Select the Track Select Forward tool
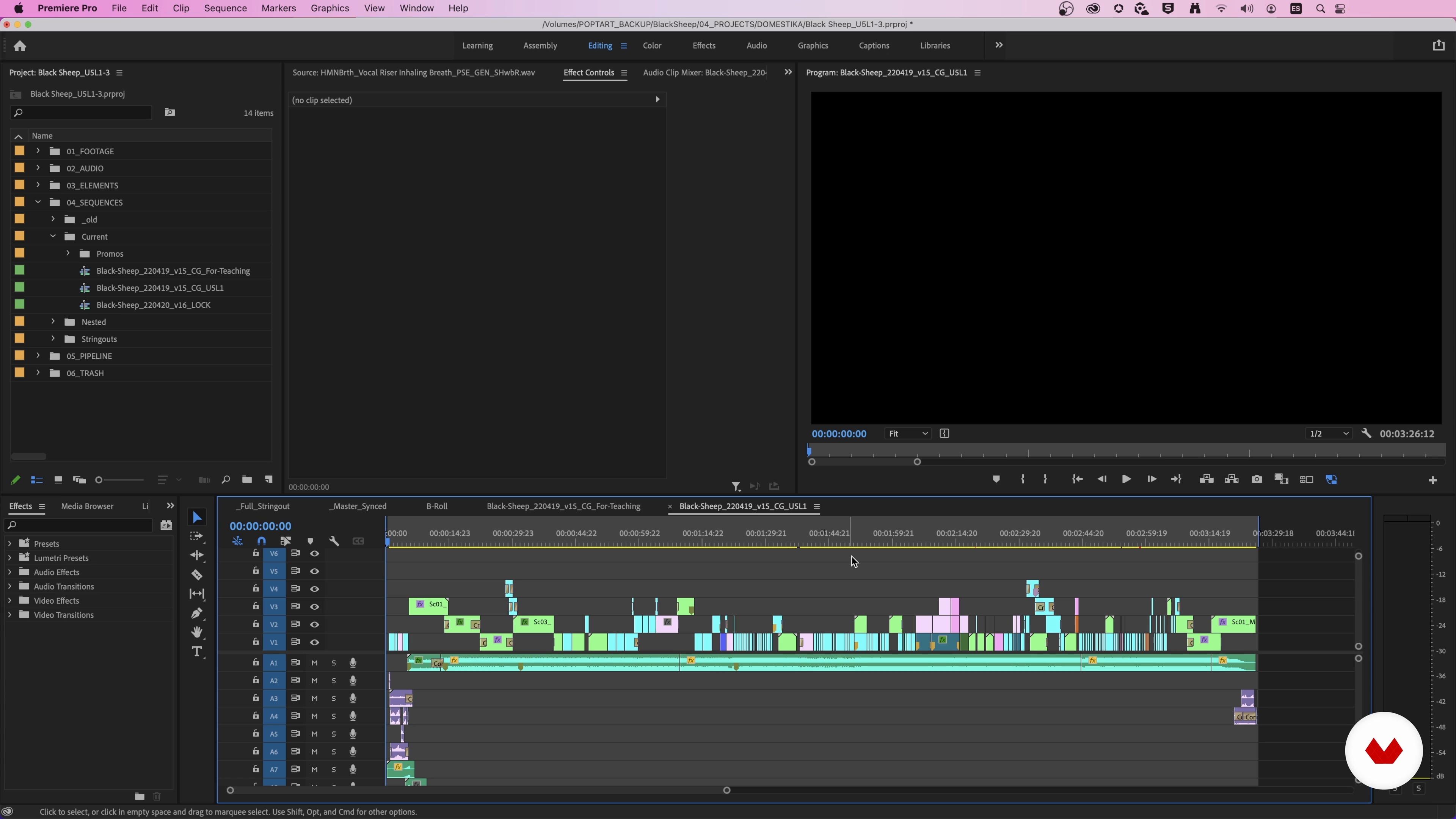The image size is (1456, 819). 197,537
